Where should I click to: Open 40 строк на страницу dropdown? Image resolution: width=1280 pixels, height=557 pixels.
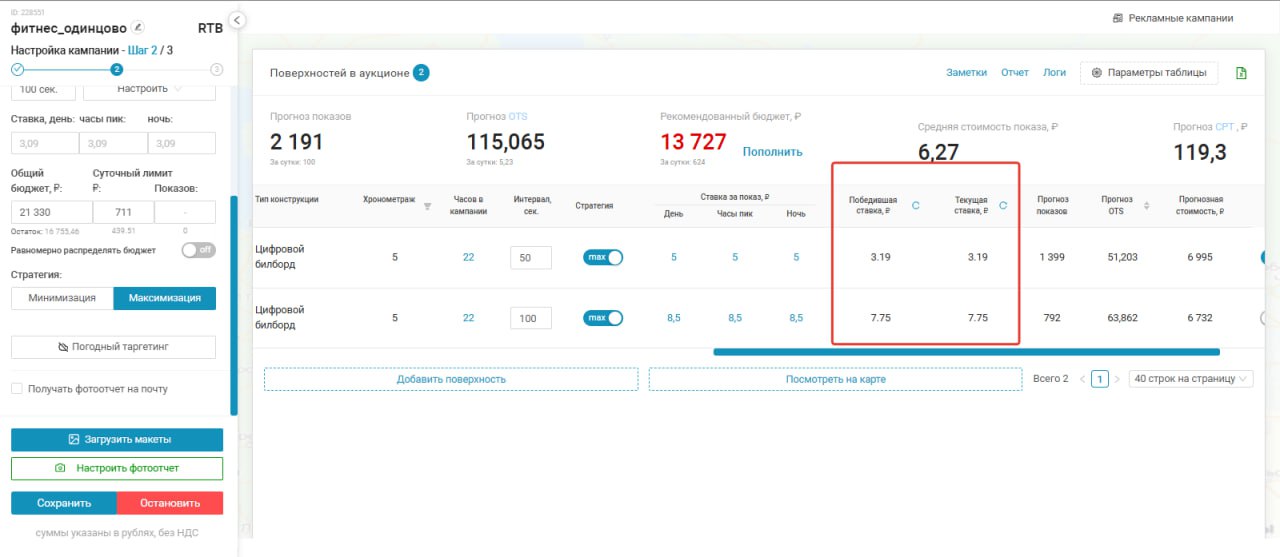[x=1191, y=379]
